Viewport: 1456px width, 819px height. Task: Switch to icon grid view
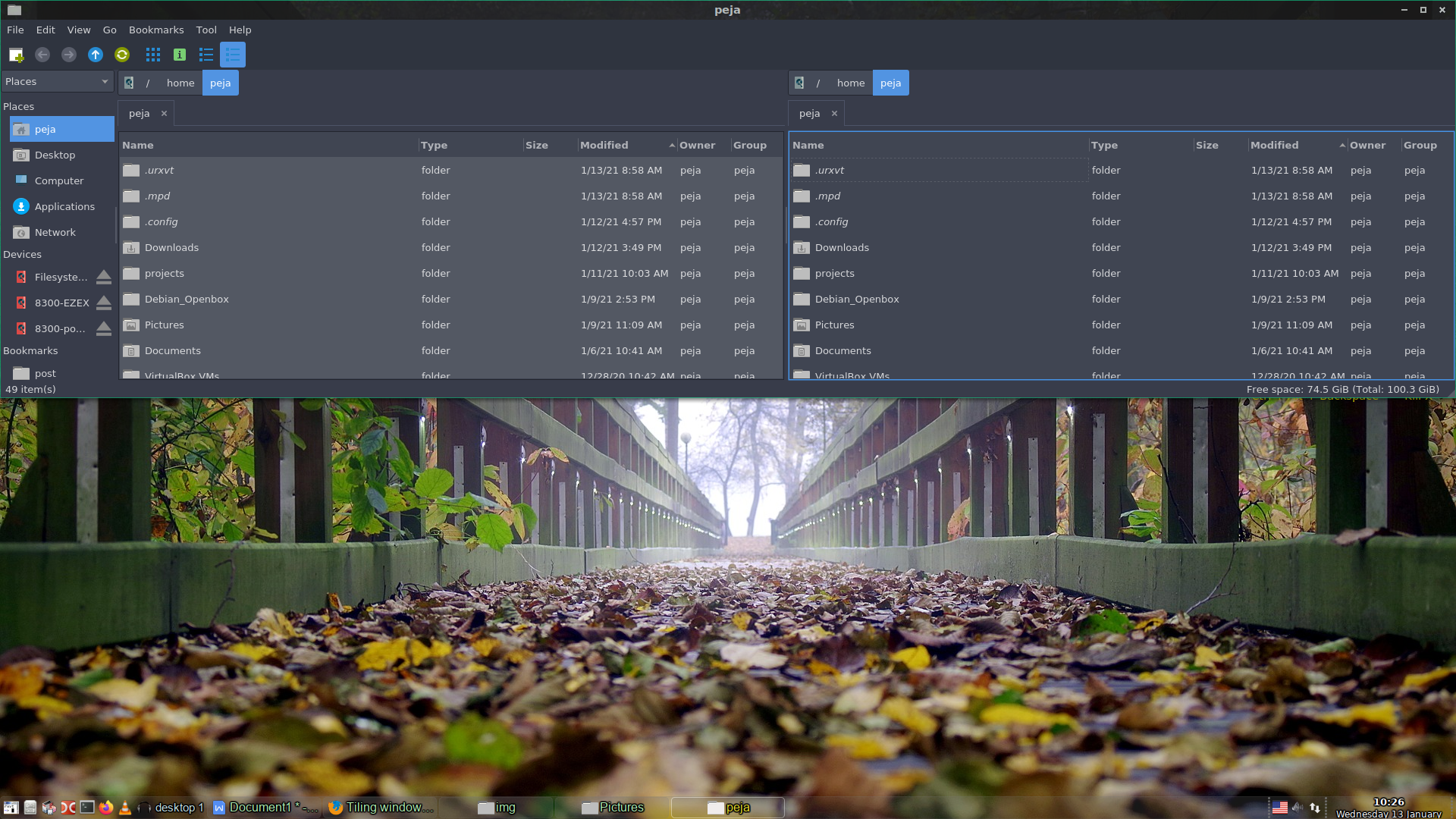coord(153,55)
